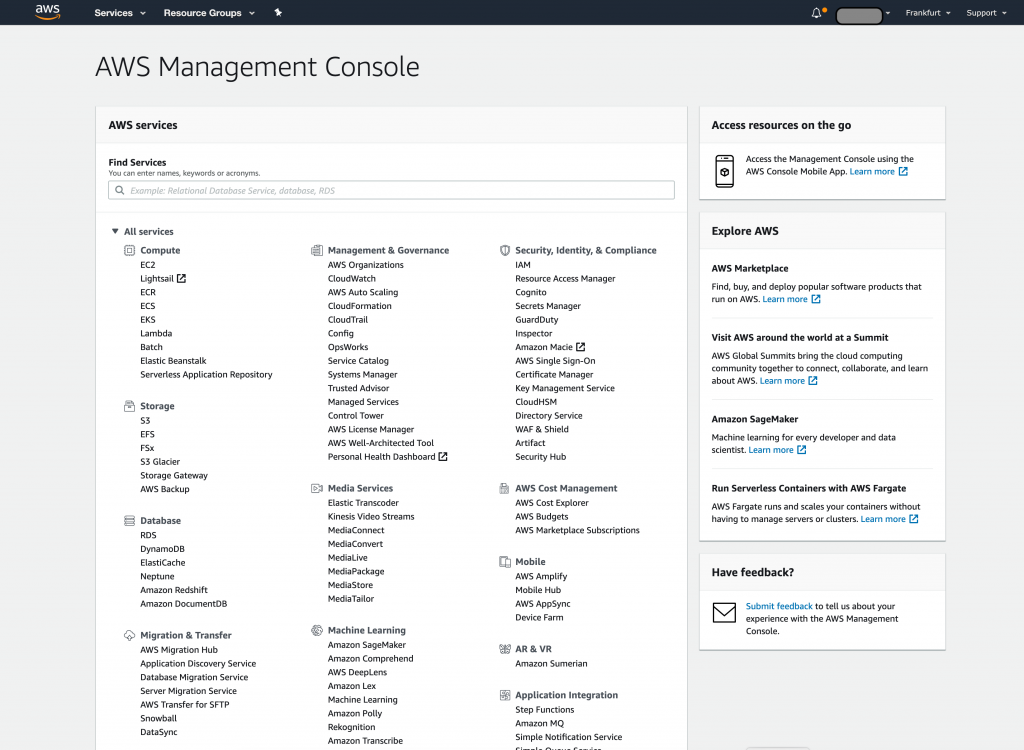Open the Services dropdown menu
1024x750 pixels.
120,13
